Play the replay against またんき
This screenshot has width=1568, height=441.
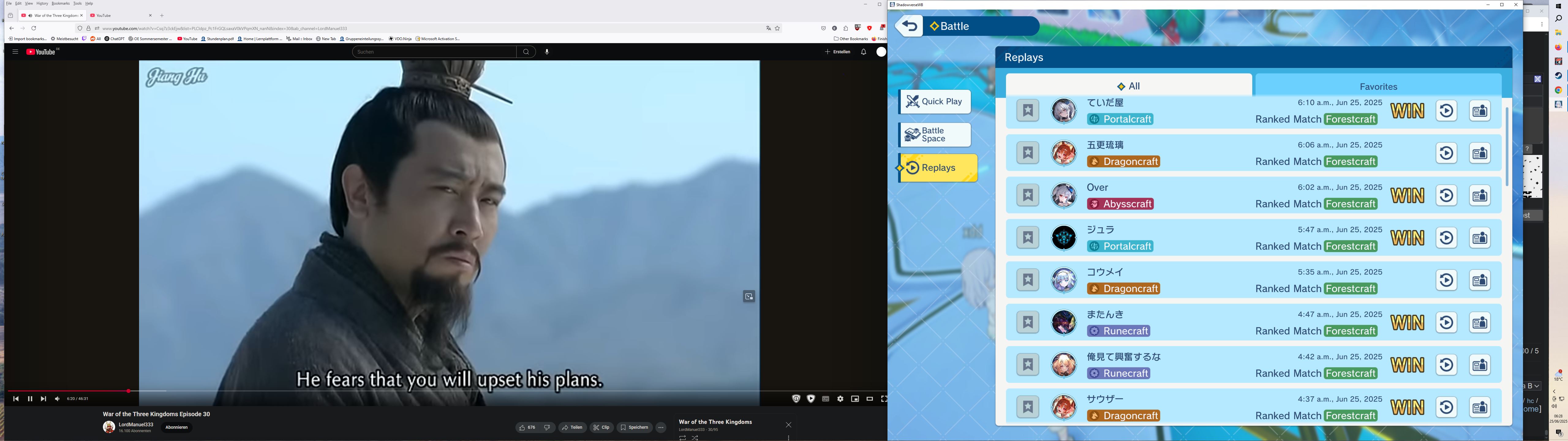click(x=1447, y=322)
